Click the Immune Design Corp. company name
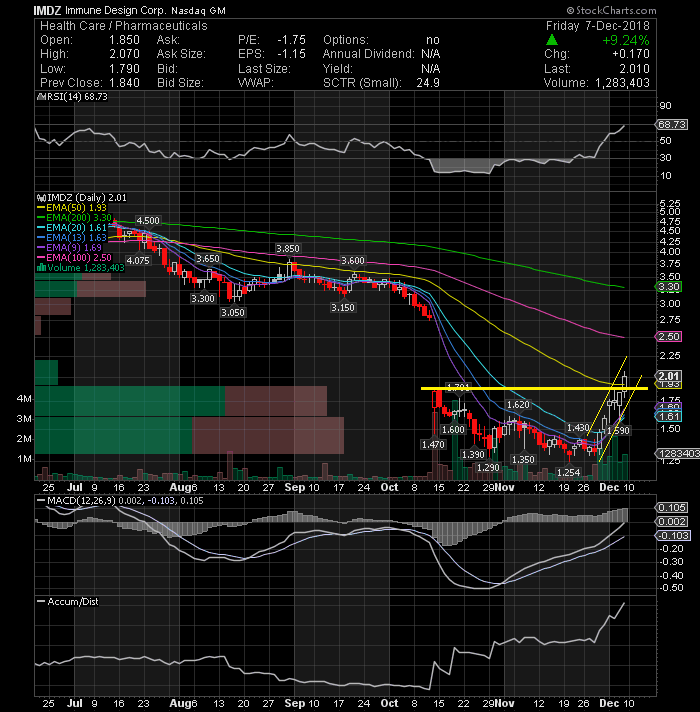700x712 pixels. 116,10
